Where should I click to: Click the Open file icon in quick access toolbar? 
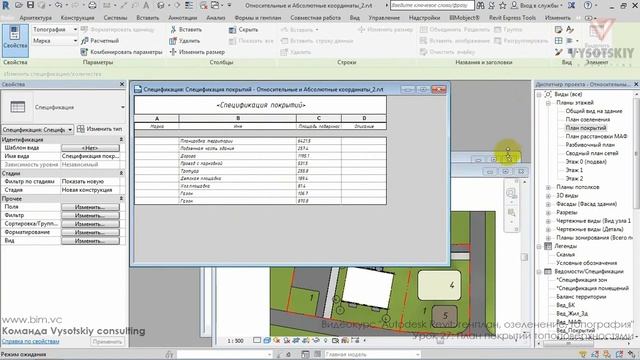click(19, 5)
